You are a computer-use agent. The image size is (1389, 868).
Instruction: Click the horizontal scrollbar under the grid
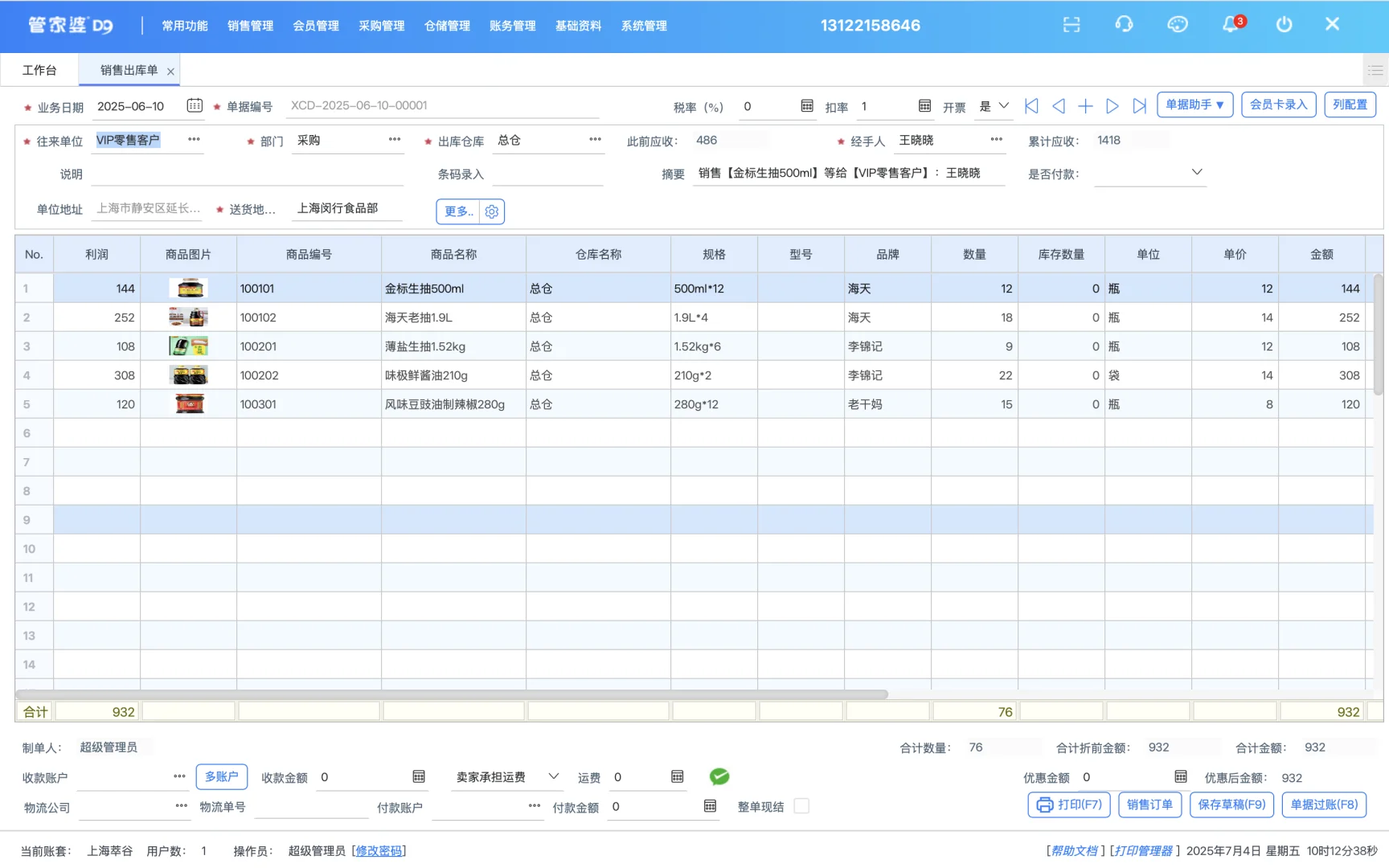452,694
